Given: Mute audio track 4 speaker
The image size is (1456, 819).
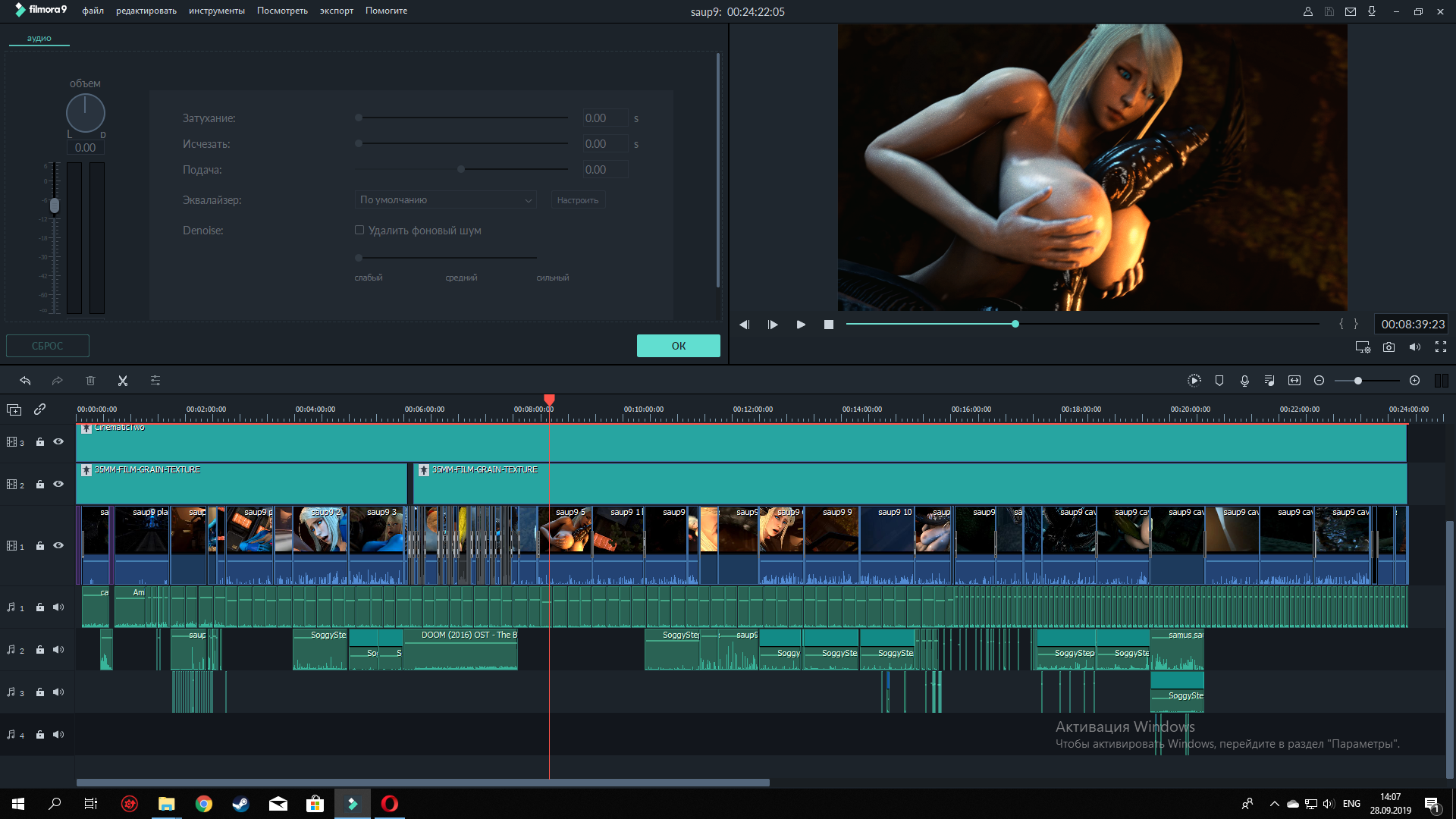Looking at the screenshot, I should 58,734.
